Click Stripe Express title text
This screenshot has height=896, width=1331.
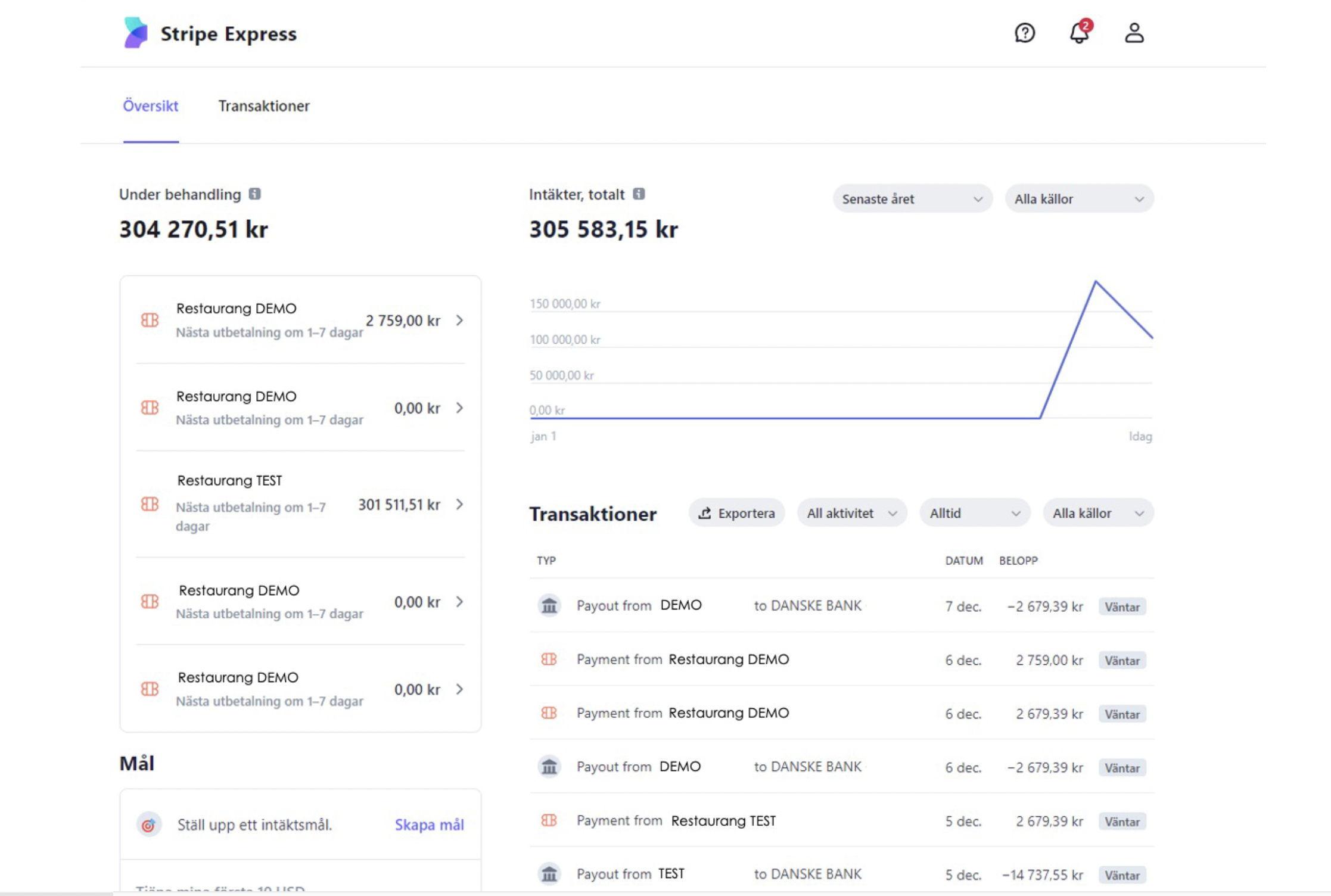[229, 34]
